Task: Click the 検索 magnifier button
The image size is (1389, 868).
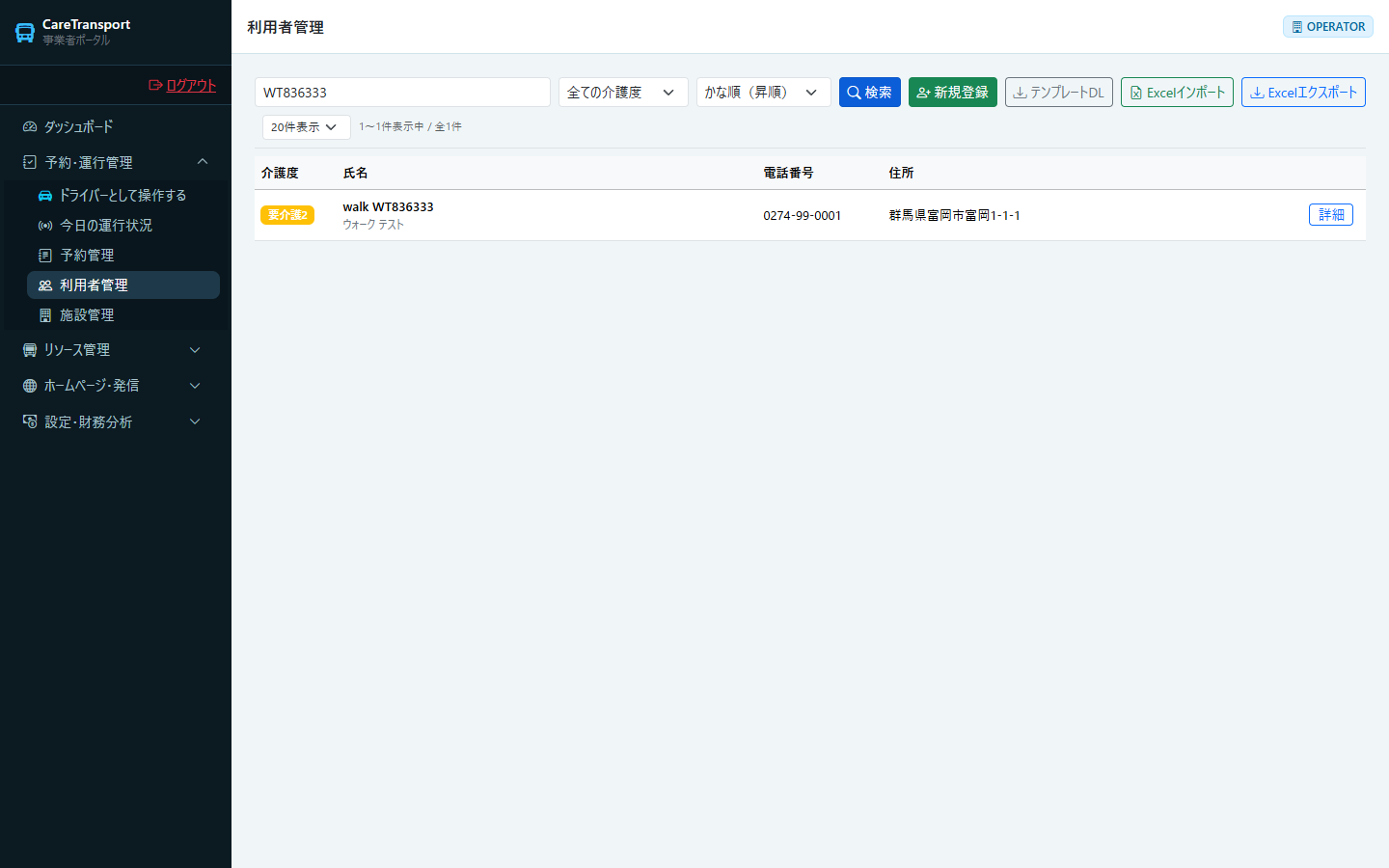Action: point(870,93)
